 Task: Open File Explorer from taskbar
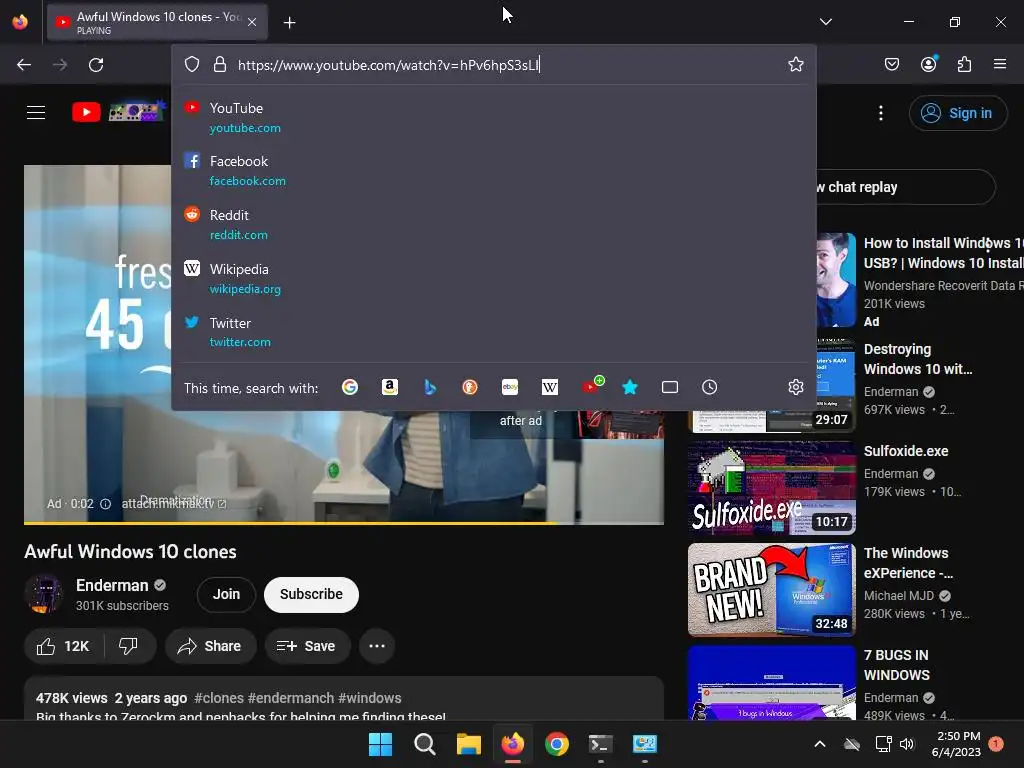click(x=468, y=744)
